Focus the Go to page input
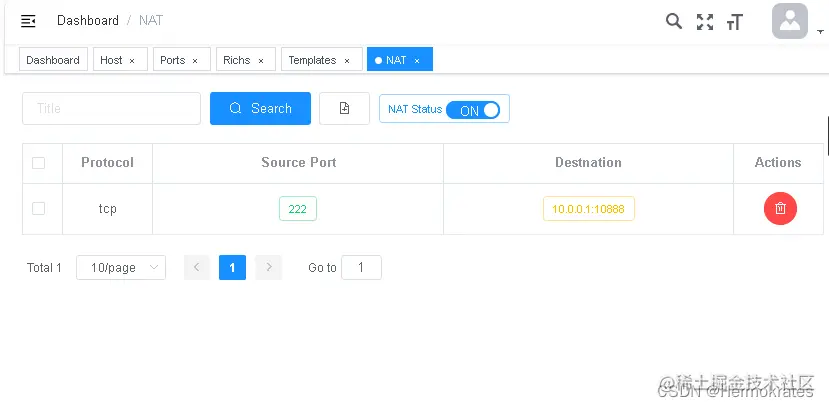 coord(361,267)
